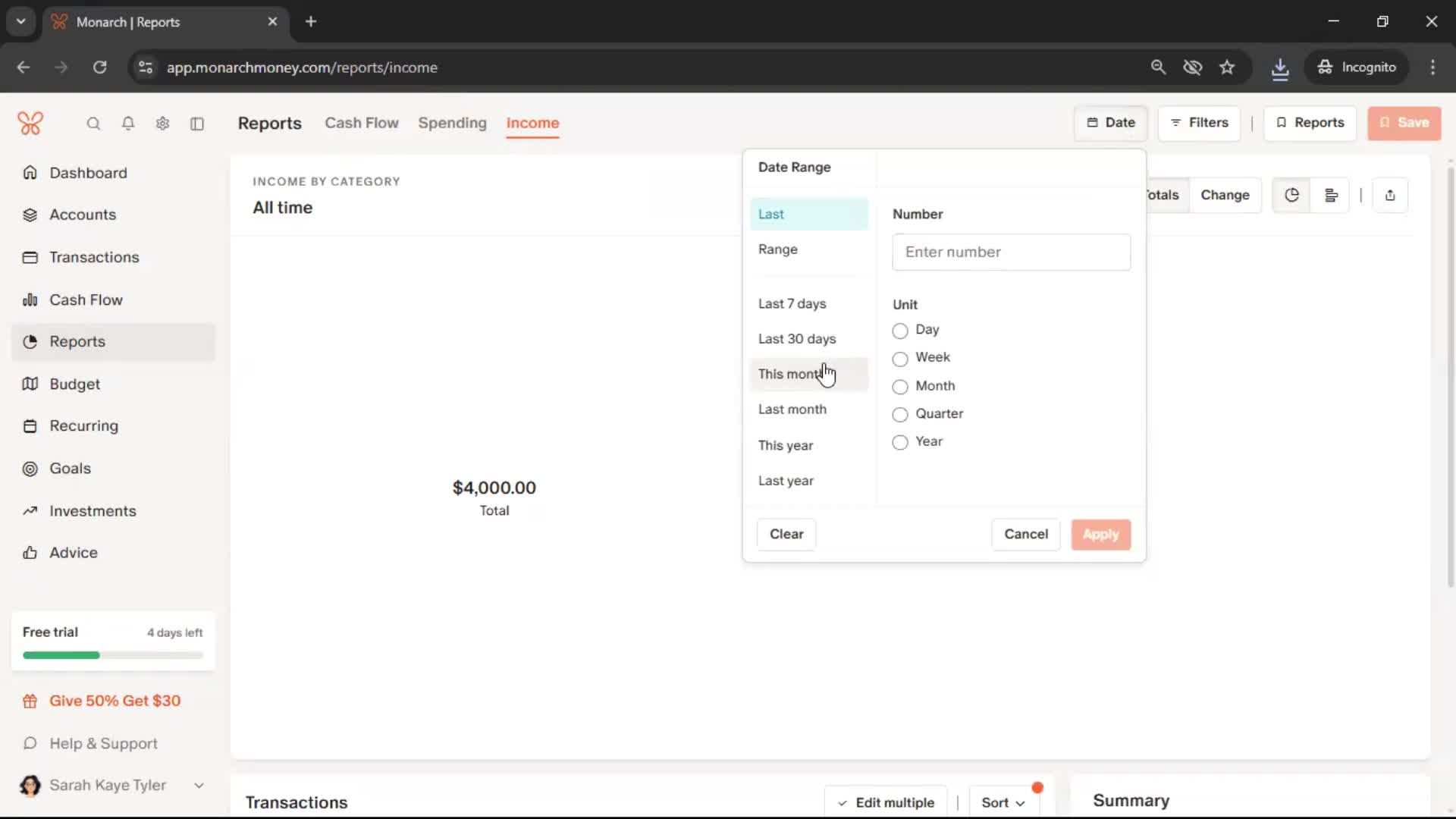Screen dimensions: 1456x819
Task: Collapse sidebar using the panel icon
Action: pyautogui.click(x=197, y=124)
